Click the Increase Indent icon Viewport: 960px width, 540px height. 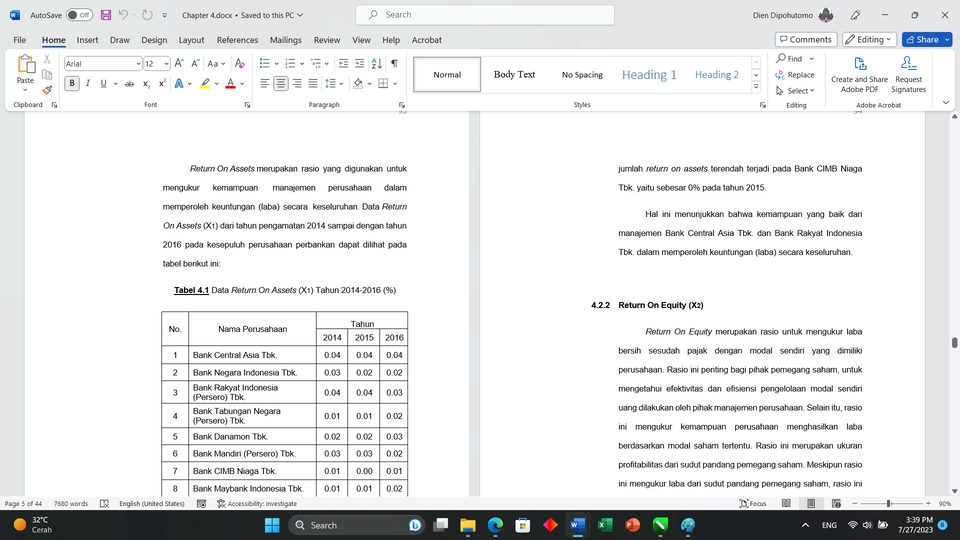[x=359, y=64]
